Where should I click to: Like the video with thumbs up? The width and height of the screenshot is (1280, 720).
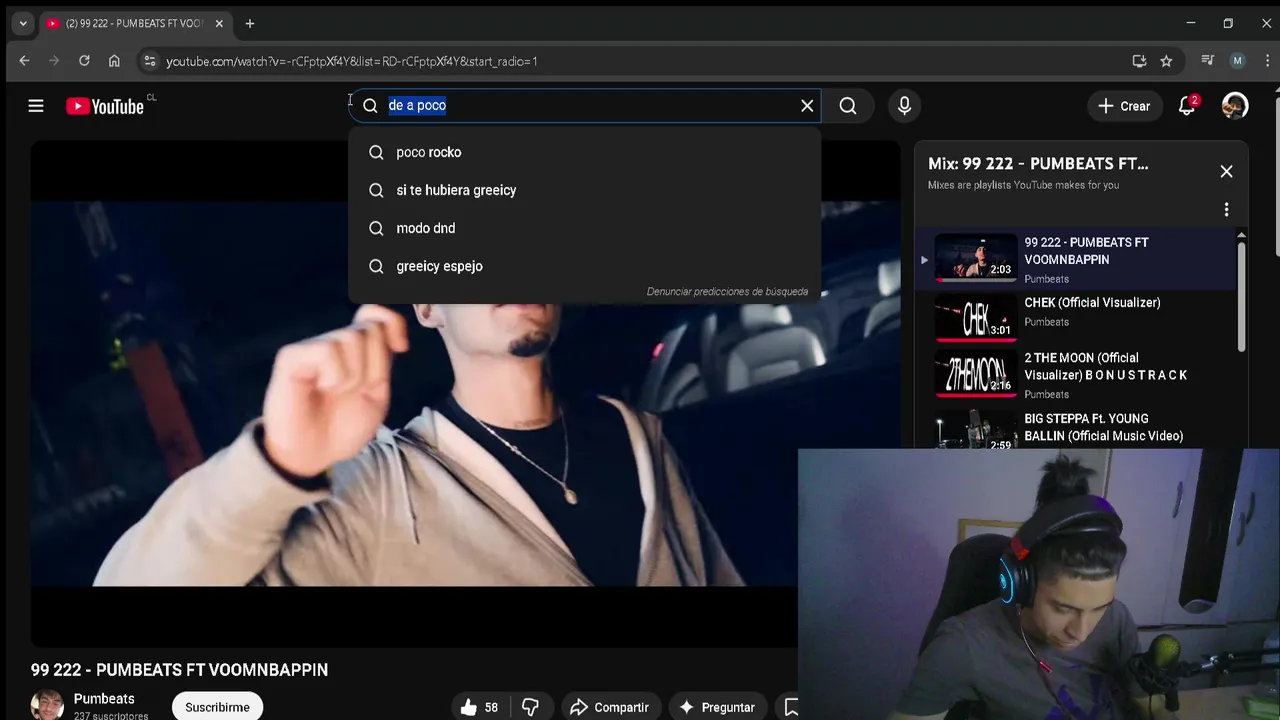pyautogui.click(x=479, y=707)
